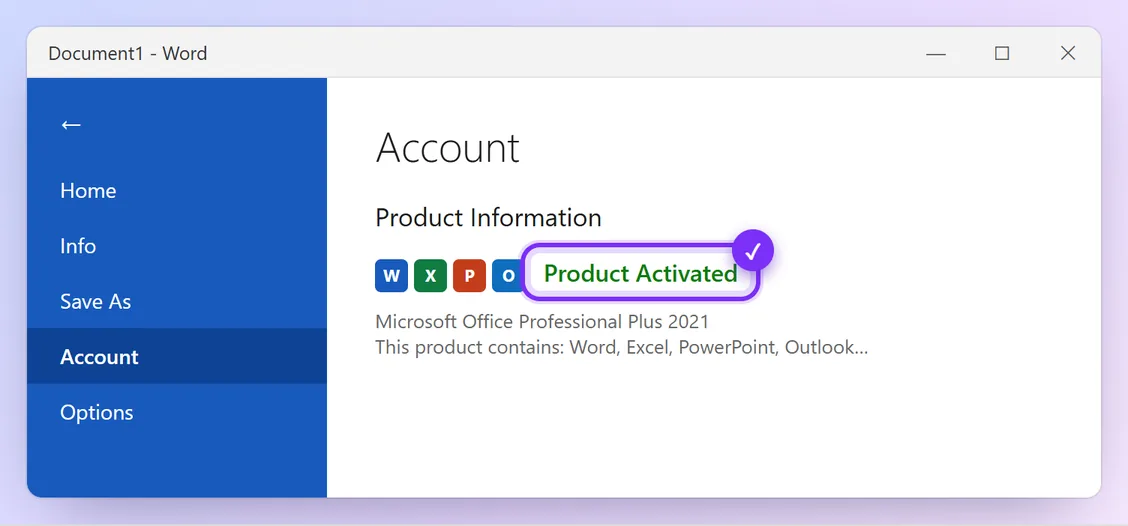Choose Save As from sidebar
This screenshot has width=1128, height=526.
(x=177, y=301)
